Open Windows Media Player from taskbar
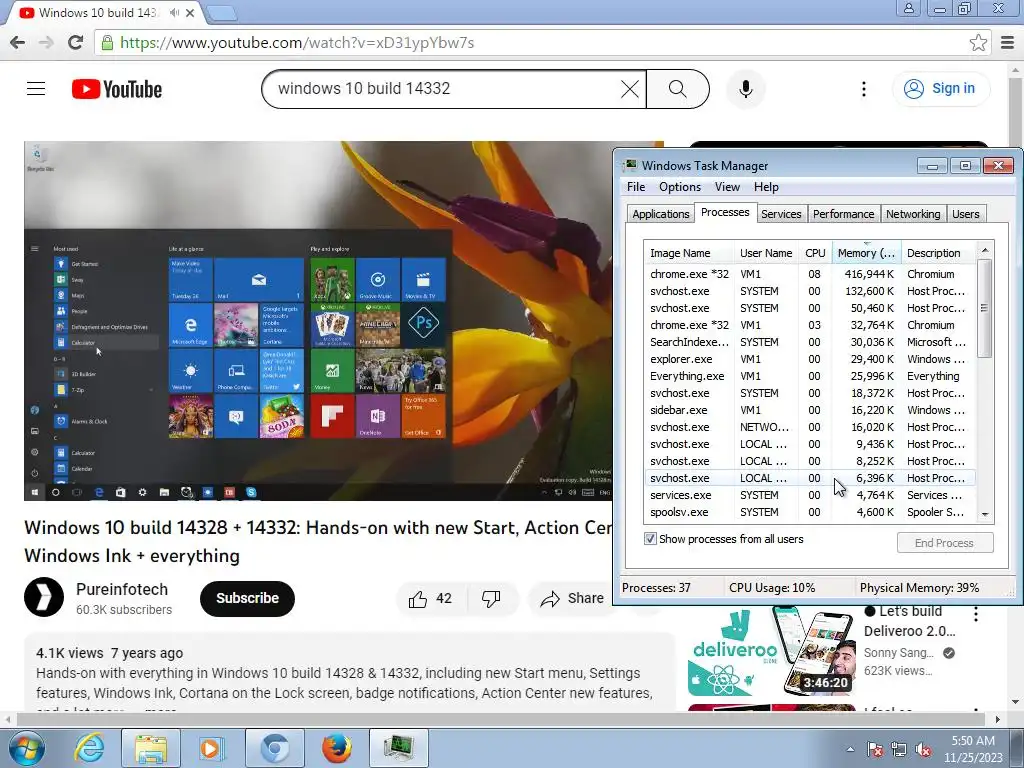 (211, 748)
